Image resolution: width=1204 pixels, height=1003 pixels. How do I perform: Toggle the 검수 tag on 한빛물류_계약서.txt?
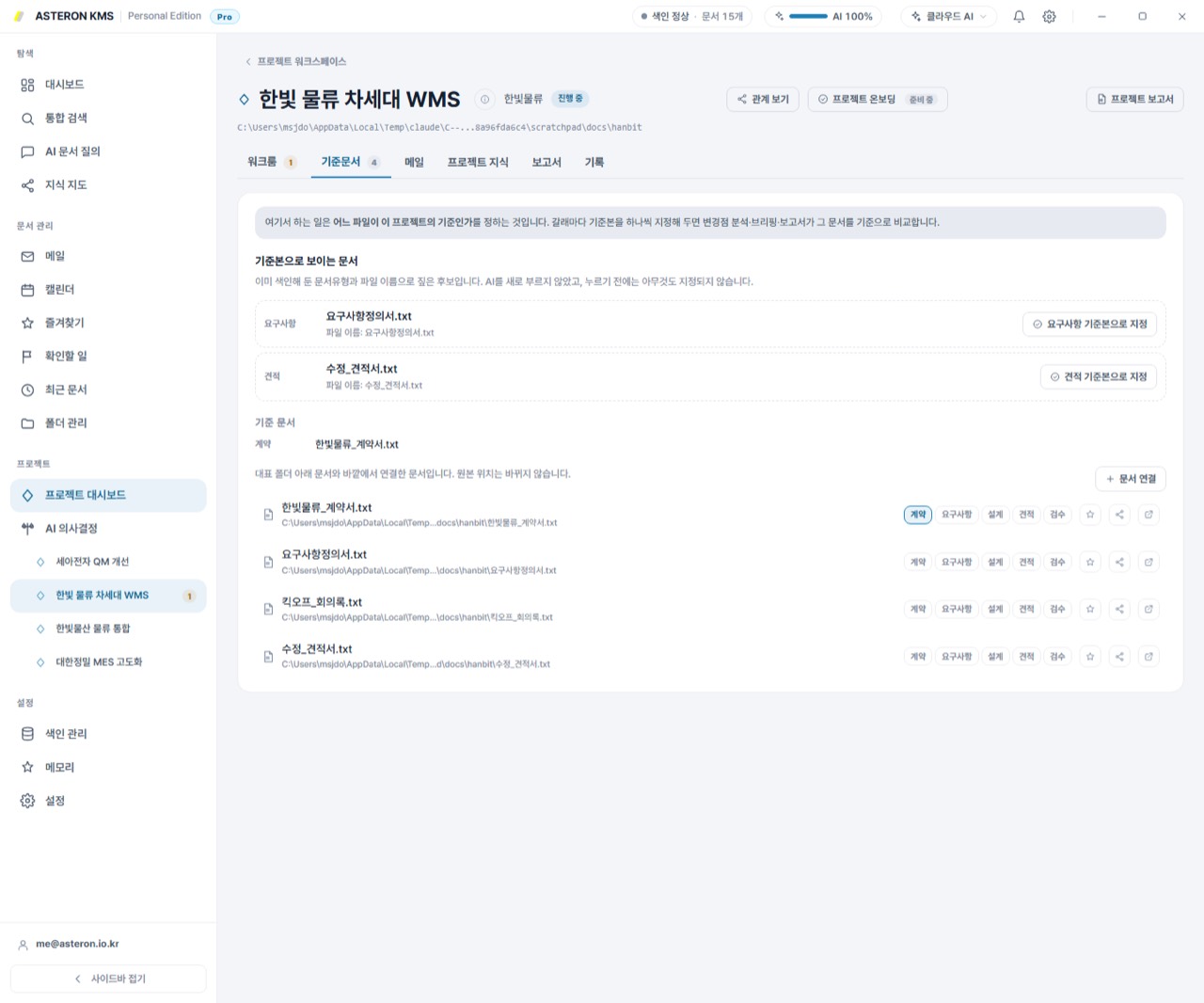(x=1057, y=515)
